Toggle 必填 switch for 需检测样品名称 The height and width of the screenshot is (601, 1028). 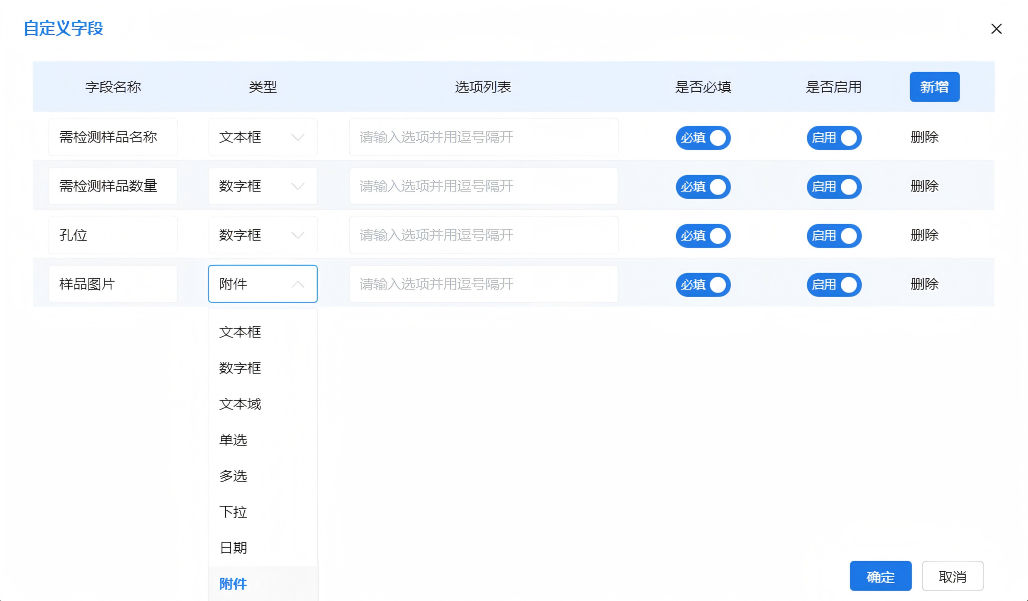pos(703,138)
